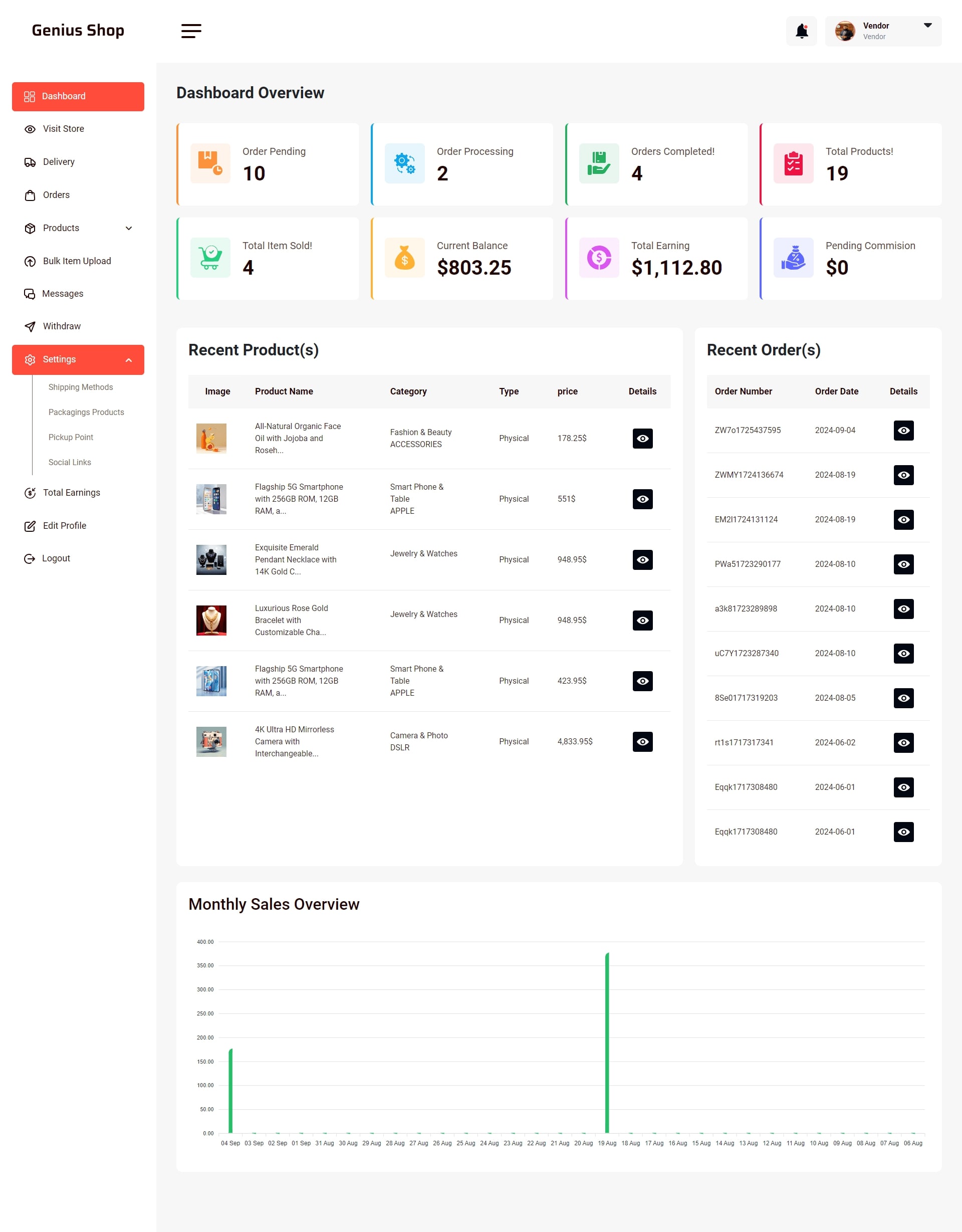View details of order ZW7o1725437595
This screenshot has width=962, height=1232.
[903, 431]
